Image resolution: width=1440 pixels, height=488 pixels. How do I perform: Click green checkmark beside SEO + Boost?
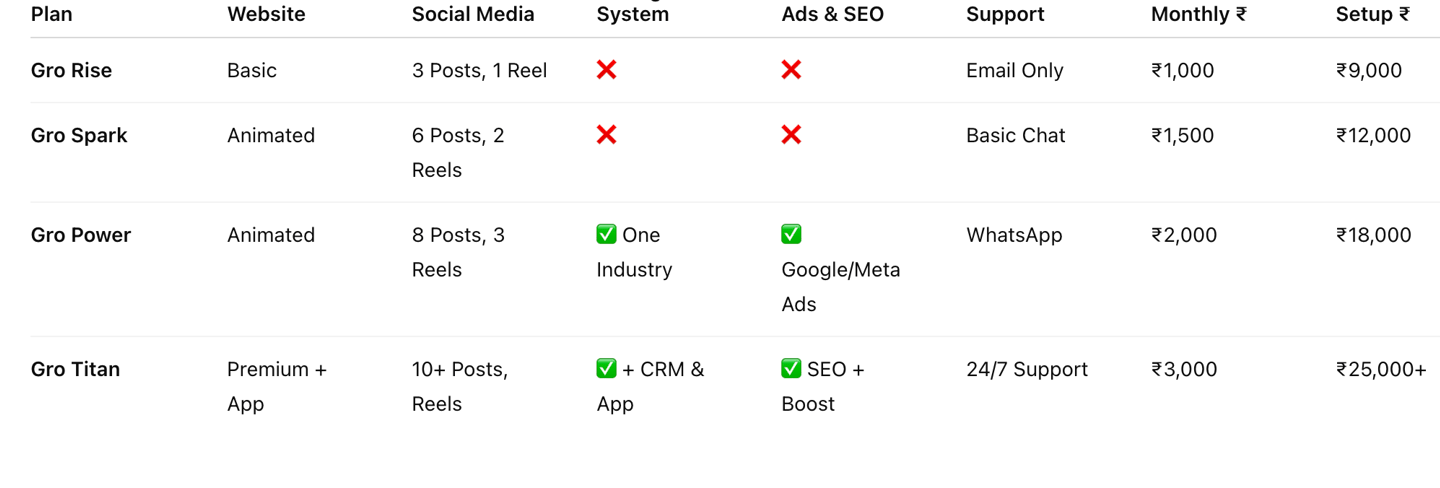point(791,368)
